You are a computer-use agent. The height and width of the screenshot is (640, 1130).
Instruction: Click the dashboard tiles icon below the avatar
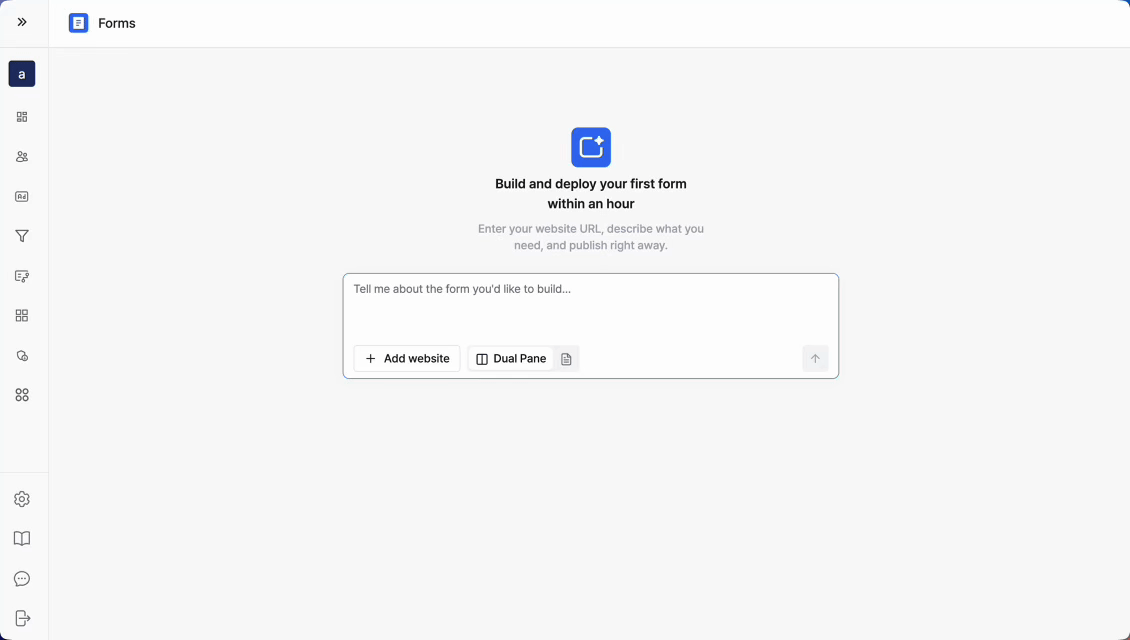(x=22, y=117)
